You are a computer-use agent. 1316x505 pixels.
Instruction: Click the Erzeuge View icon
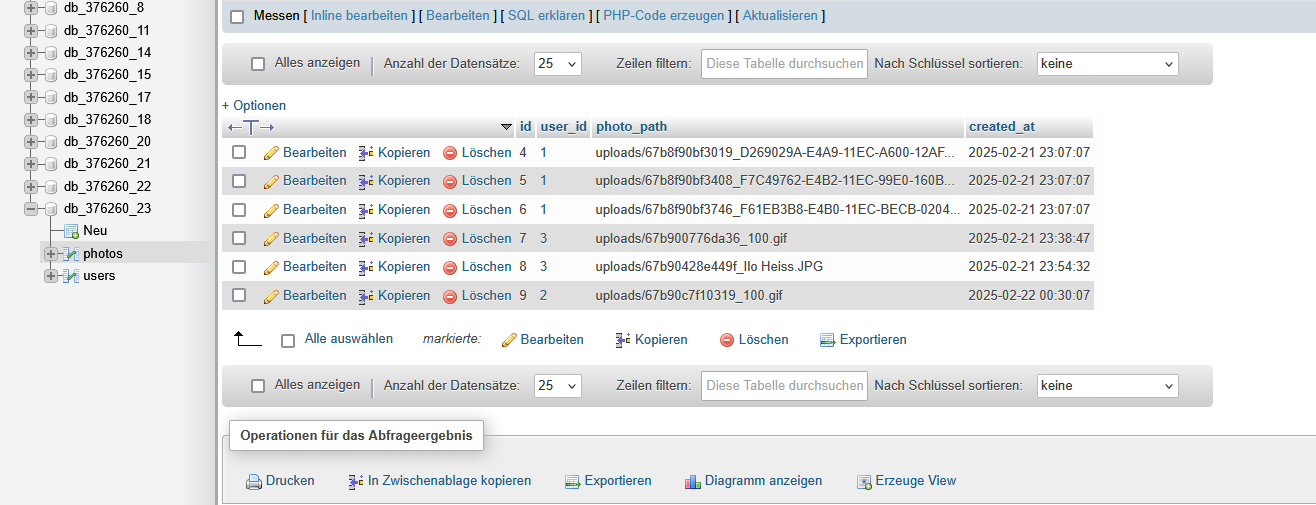pyautogui.click(x=864, y=482)
